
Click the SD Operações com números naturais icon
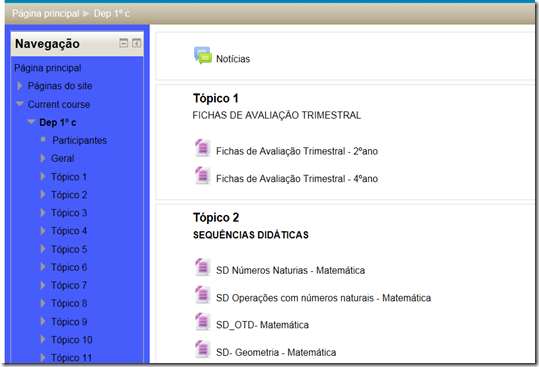coord(202,295)
